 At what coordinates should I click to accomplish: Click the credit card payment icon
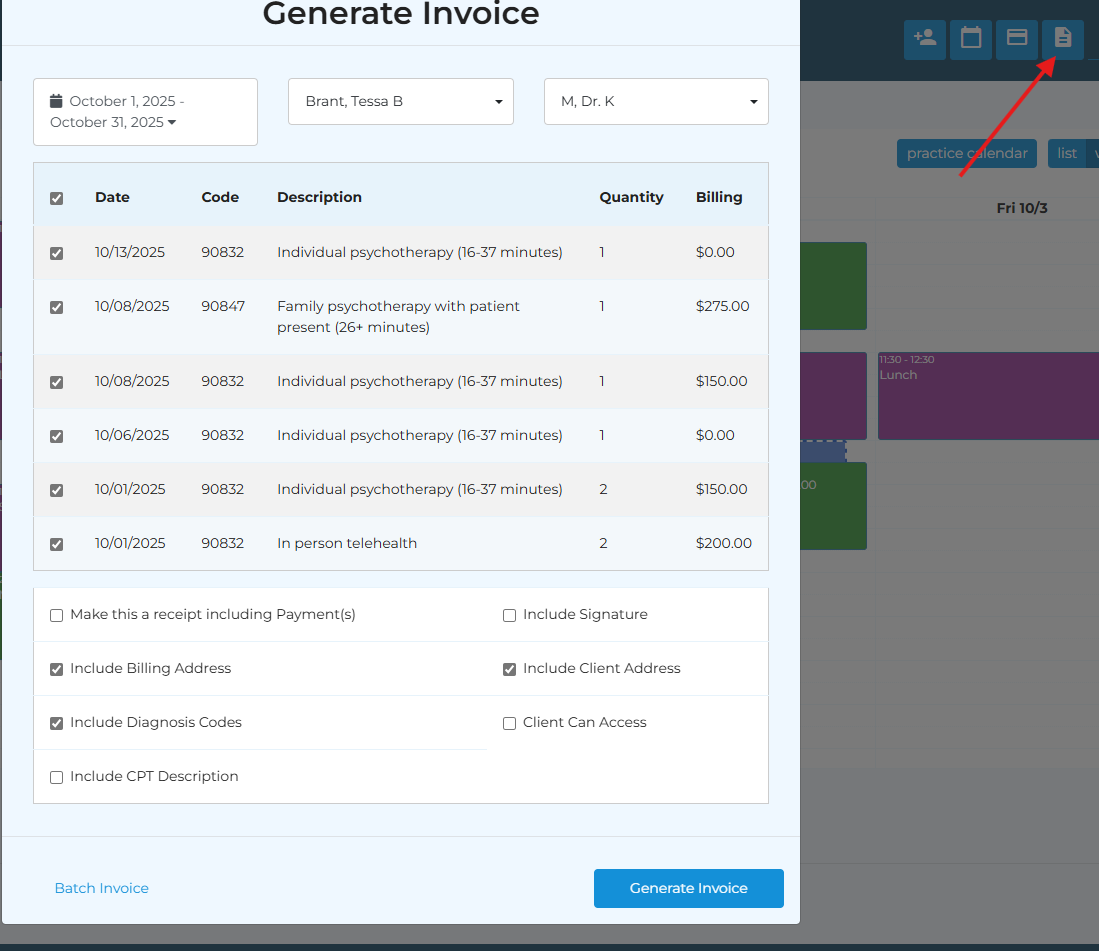[x=1016, y=39]
